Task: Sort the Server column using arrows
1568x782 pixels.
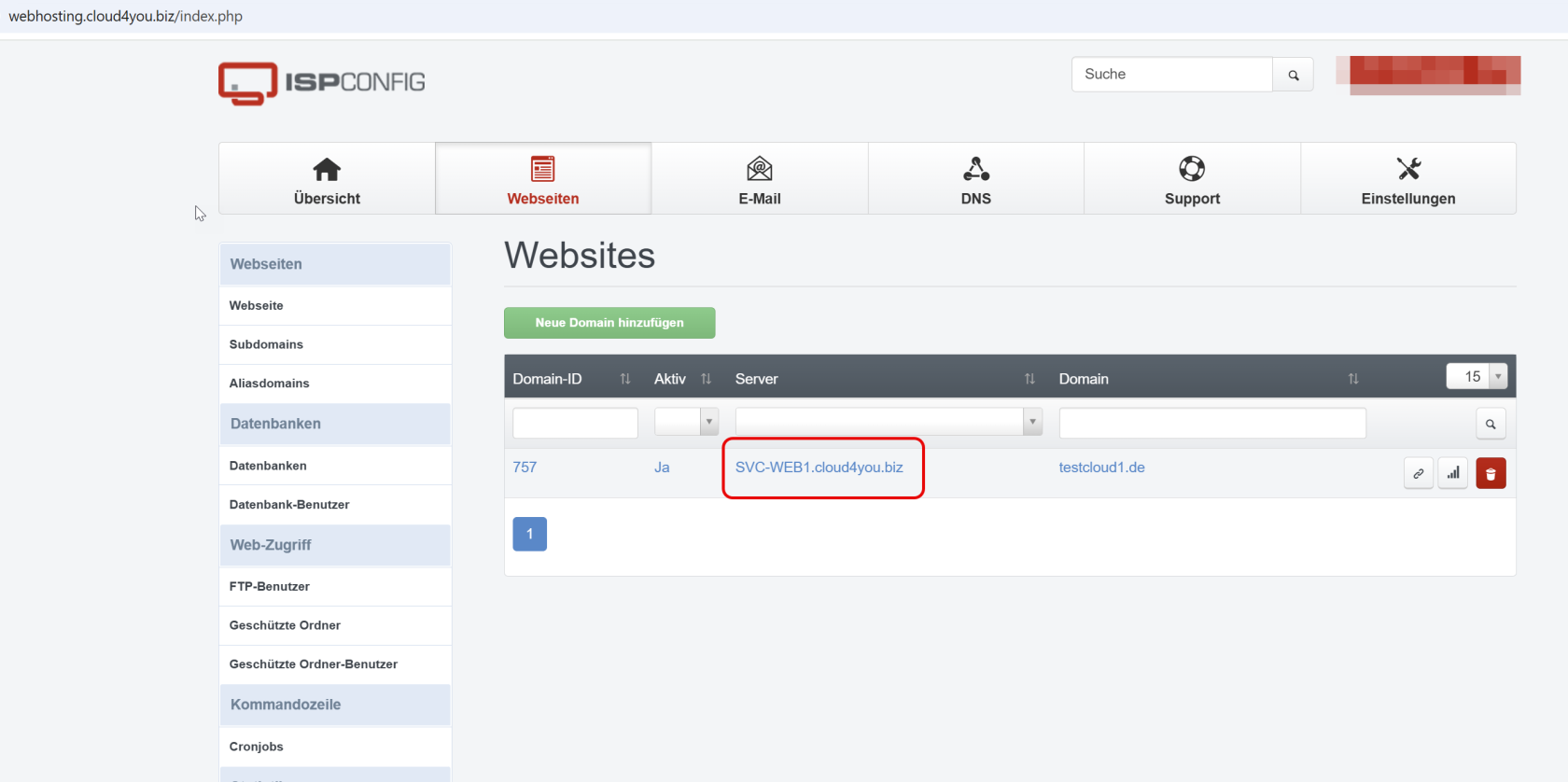Action: pyautogui.click(x=1029, y=379)
